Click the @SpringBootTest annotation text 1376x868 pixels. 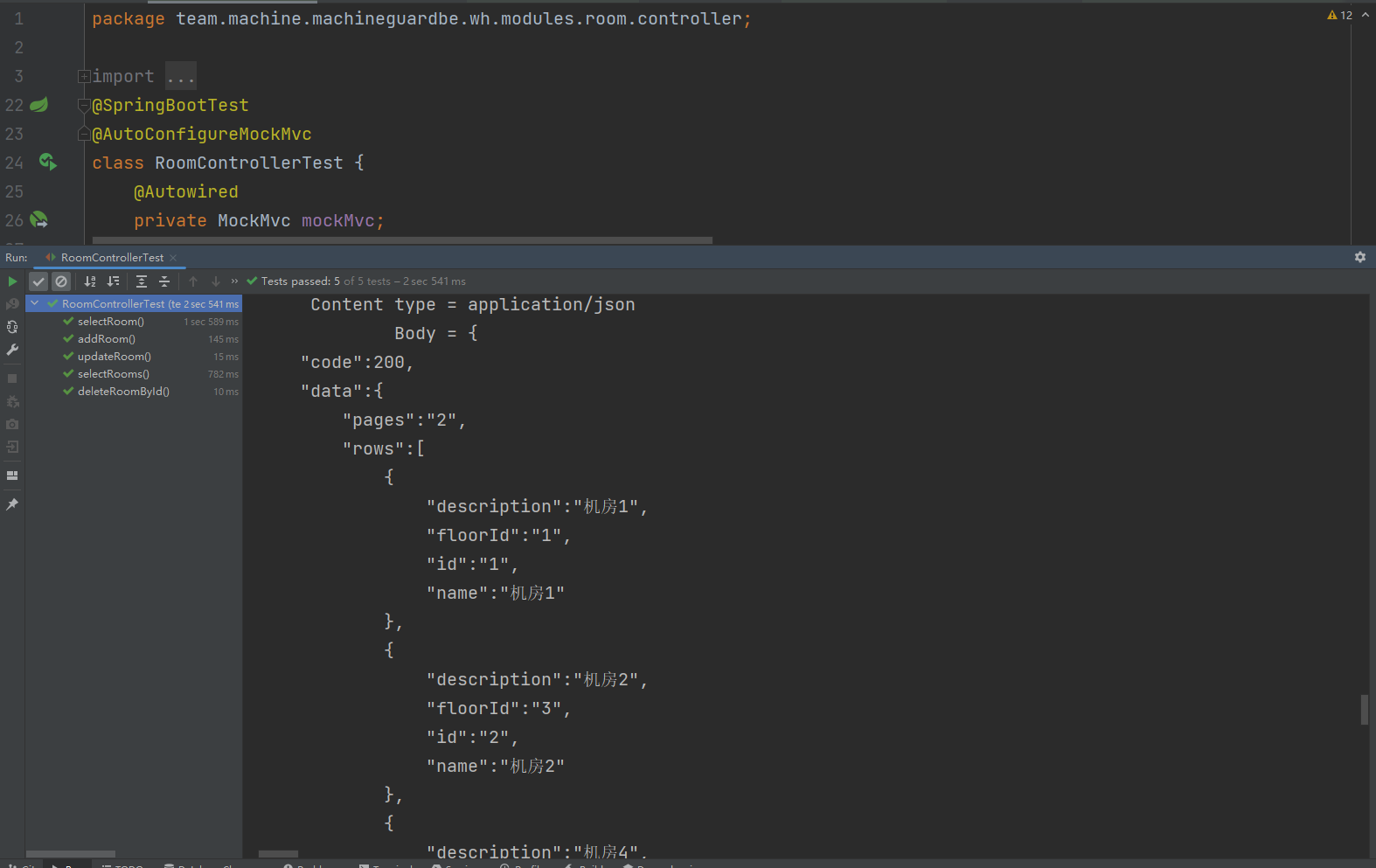pos(170,106)
